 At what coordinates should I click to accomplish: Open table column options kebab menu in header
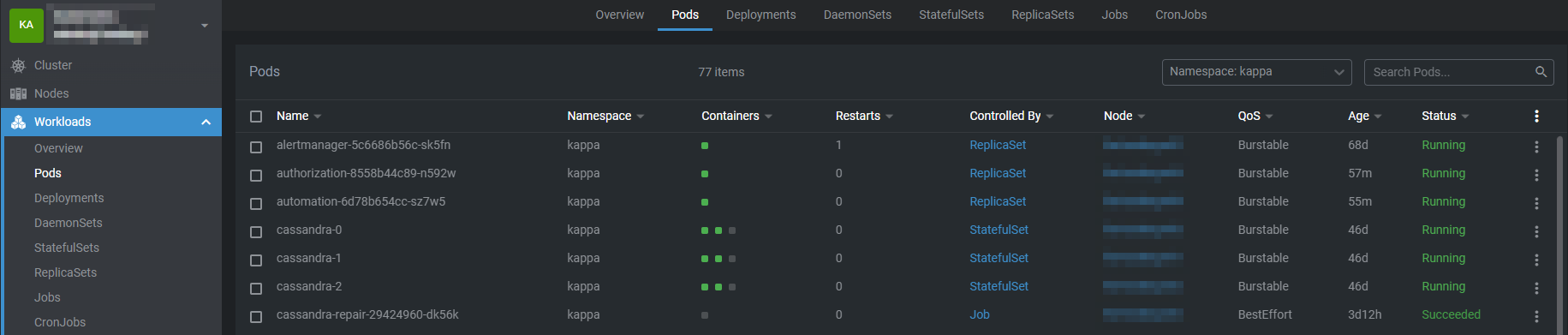pyautogui.click(x=1536, y=116)
